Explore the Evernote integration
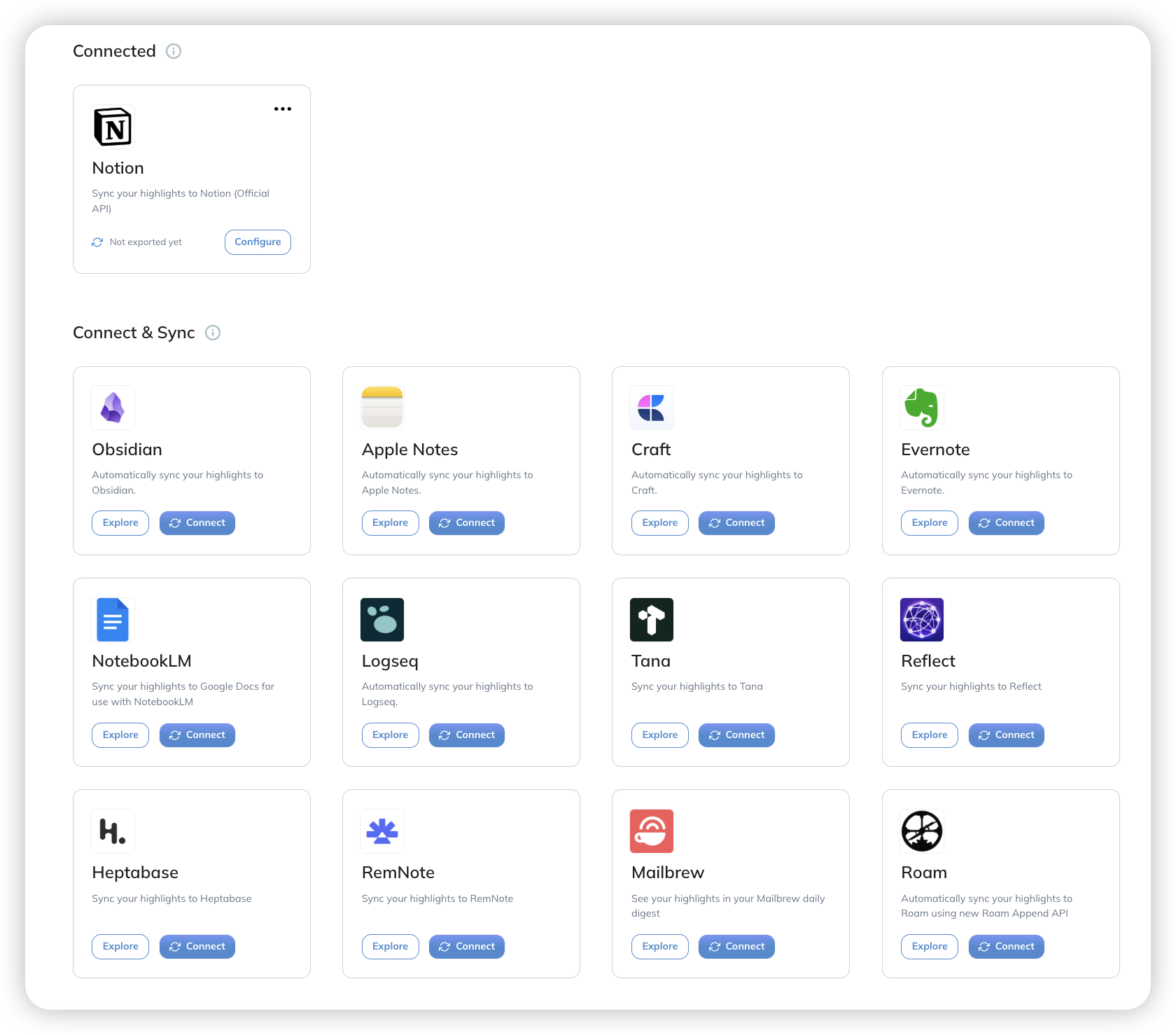Screen dimensions: 1176x1035 click(x=930, y=523)
